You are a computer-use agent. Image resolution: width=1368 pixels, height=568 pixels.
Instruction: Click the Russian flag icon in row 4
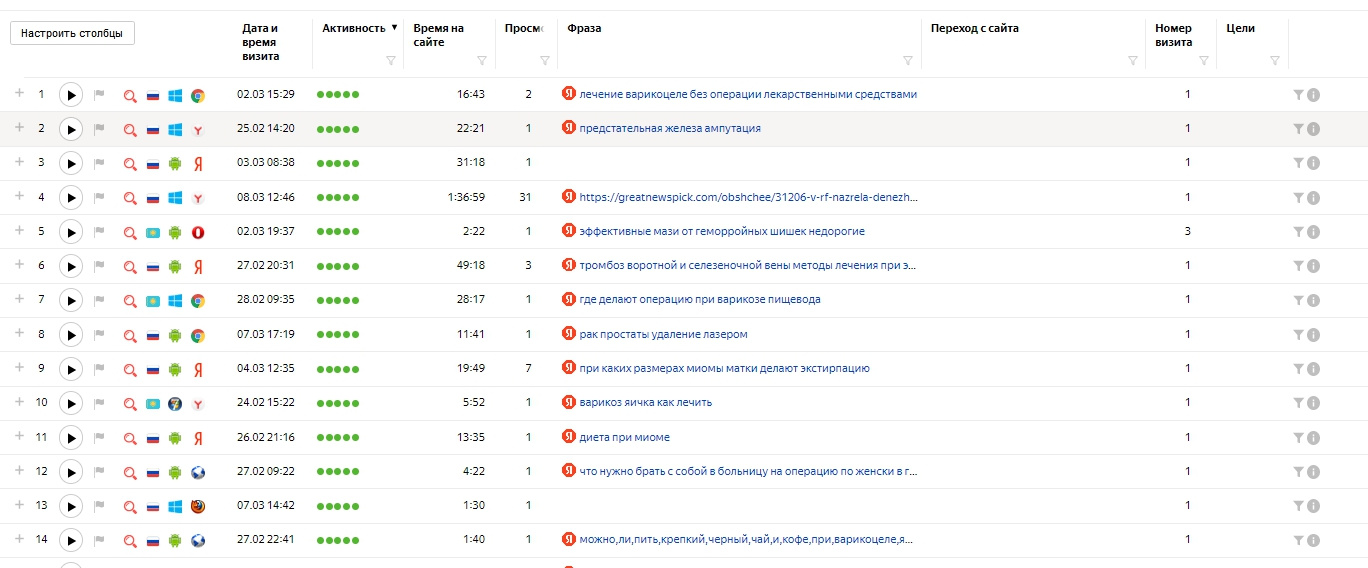153,198
